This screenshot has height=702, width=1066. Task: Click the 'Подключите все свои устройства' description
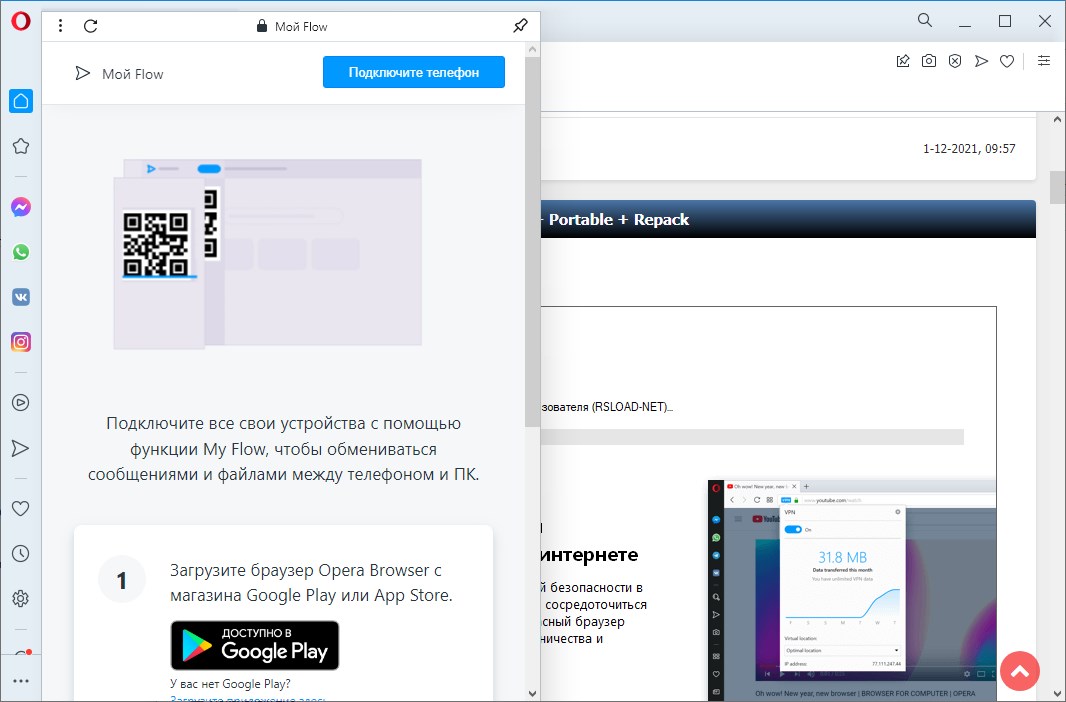283,449
